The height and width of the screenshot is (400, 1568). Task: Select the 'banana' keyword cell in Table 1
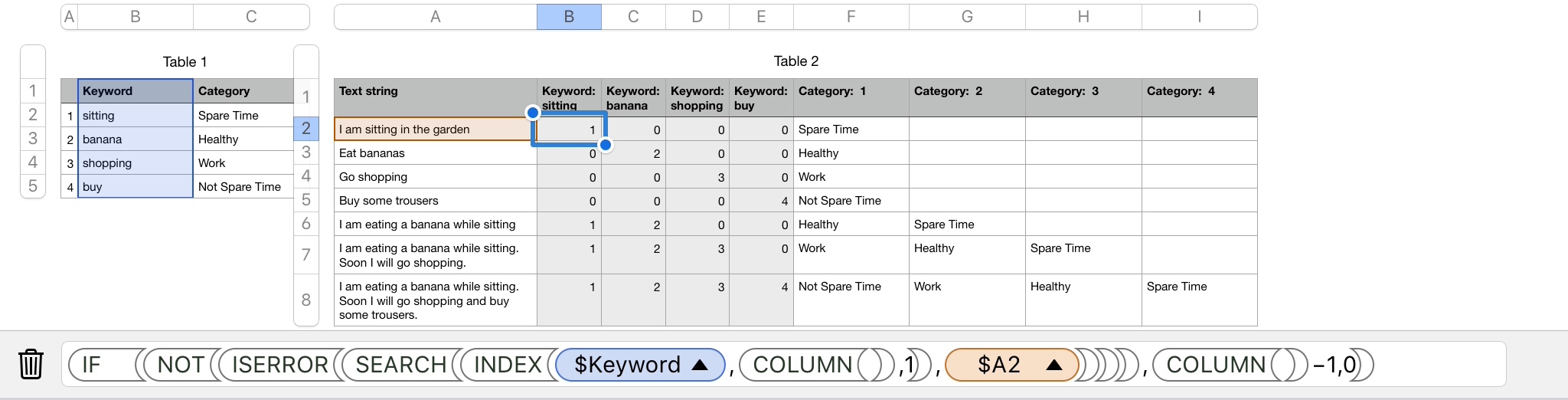(136, 139)
